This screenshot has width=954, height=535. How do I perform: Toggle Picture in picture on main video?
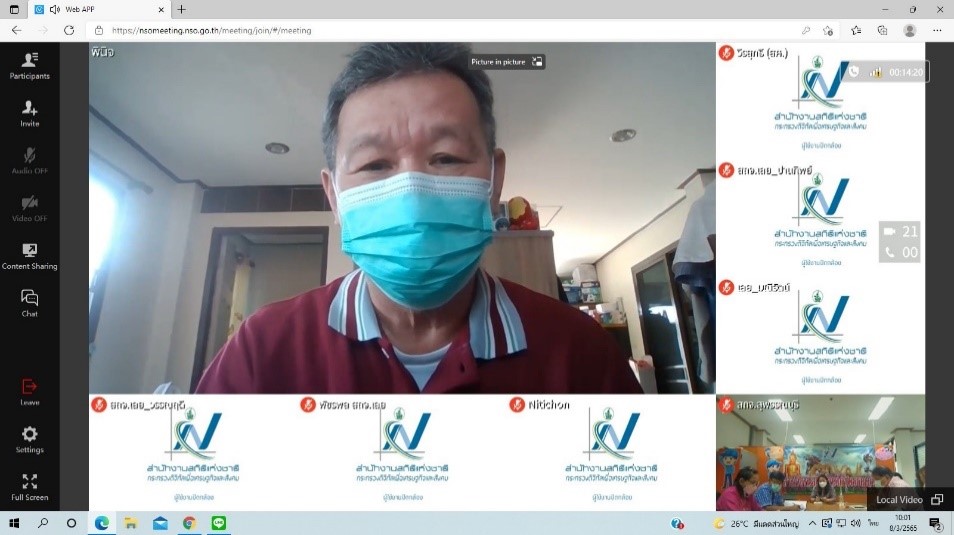pyautogui.click(x=508, y=62)
